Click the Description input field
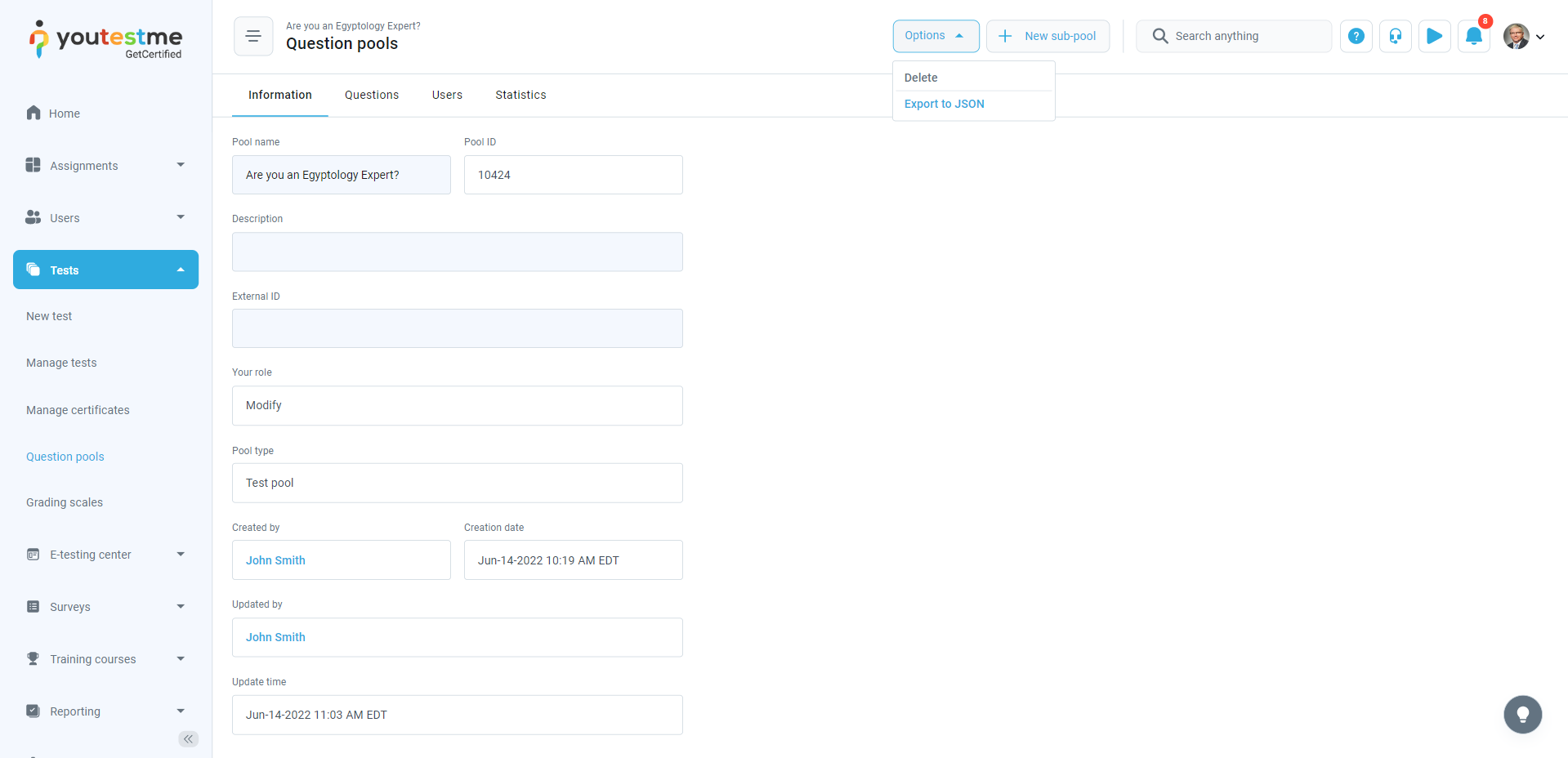Image resolution: width=1568 pixels, height=758 pixels. pyautogui.click(x=457, y=252)
